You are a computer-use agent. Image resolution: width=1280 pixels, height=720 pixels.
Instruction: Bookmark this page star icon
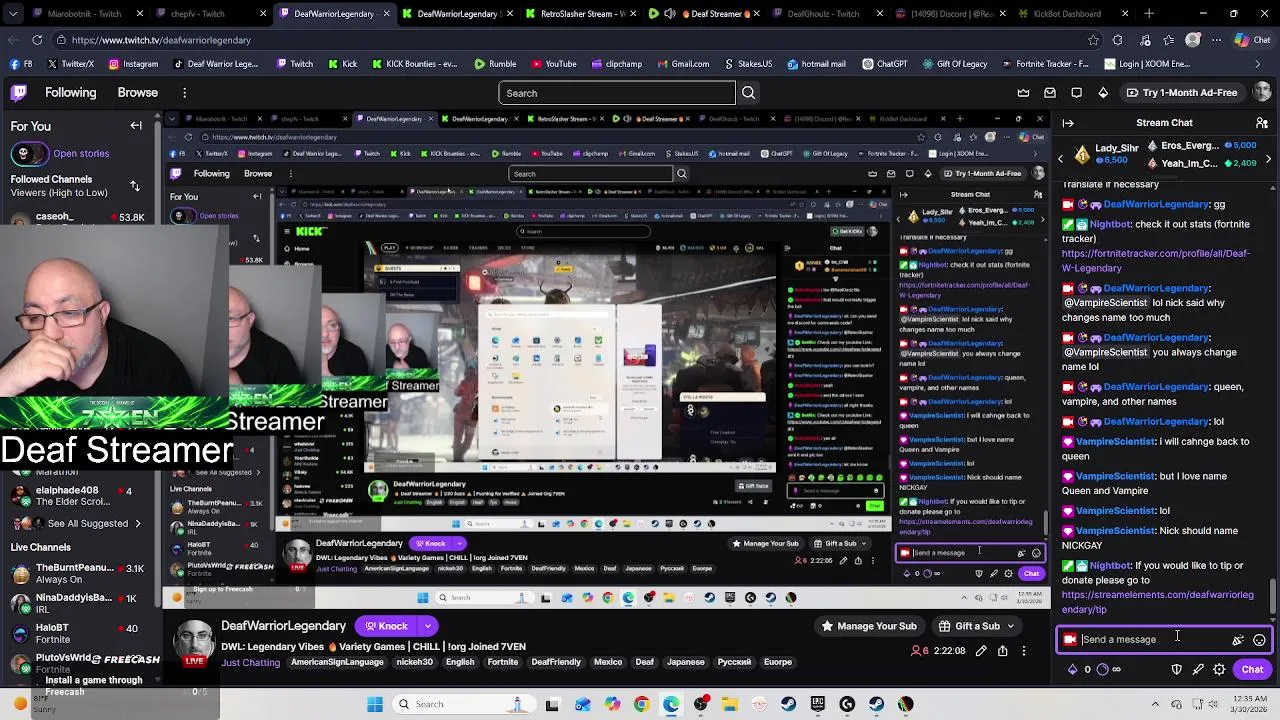(1093, 40)
